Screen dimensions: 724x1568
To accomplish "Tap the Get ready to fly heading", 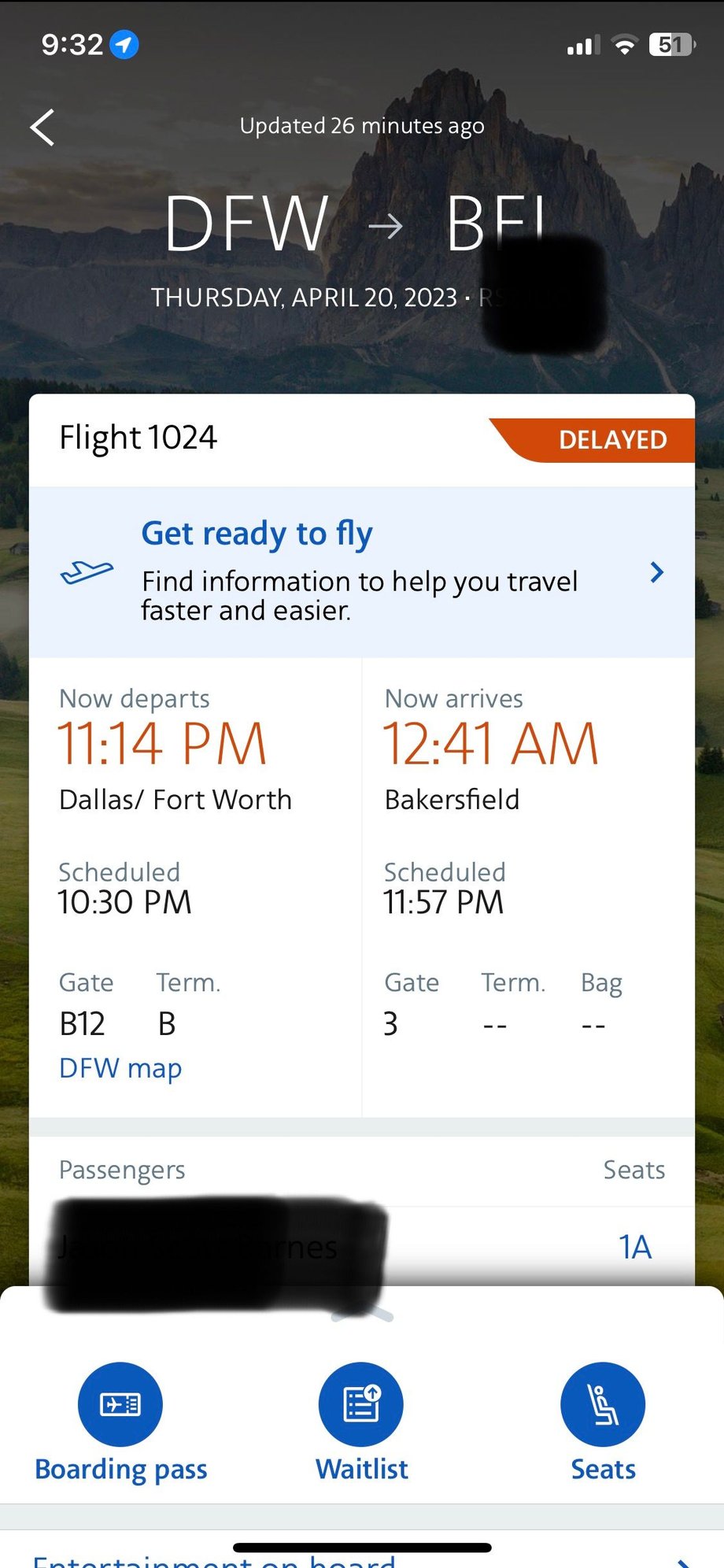I will 257,534.
